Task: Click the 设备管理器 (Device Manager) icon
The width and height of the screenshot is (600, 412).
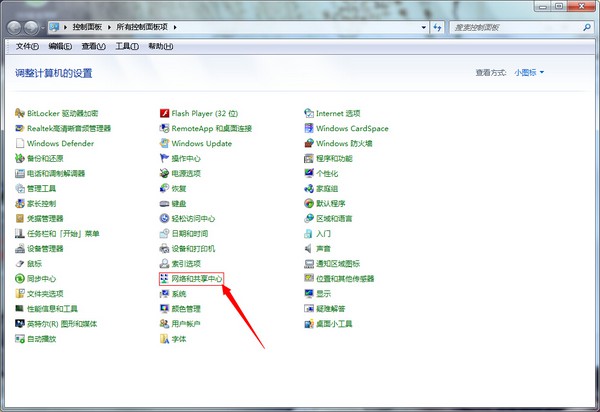Action: click(x=20, y=248)
